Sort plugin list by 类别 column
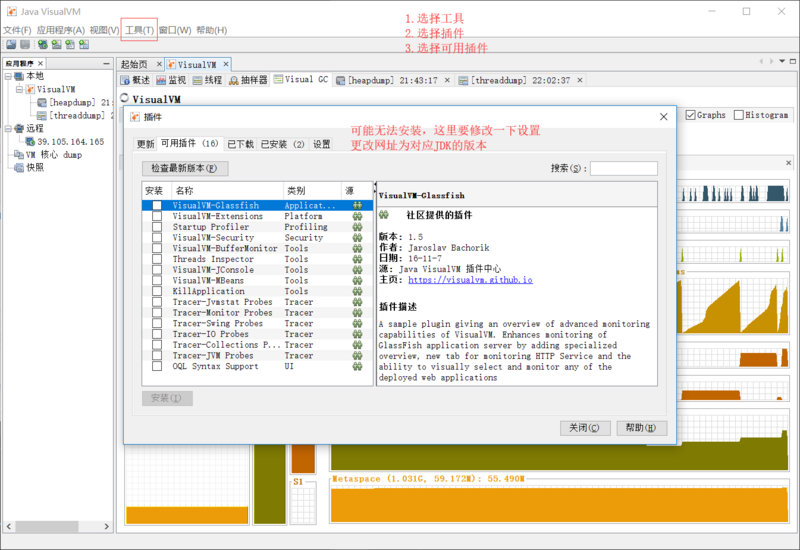 (x=312, y=191)
